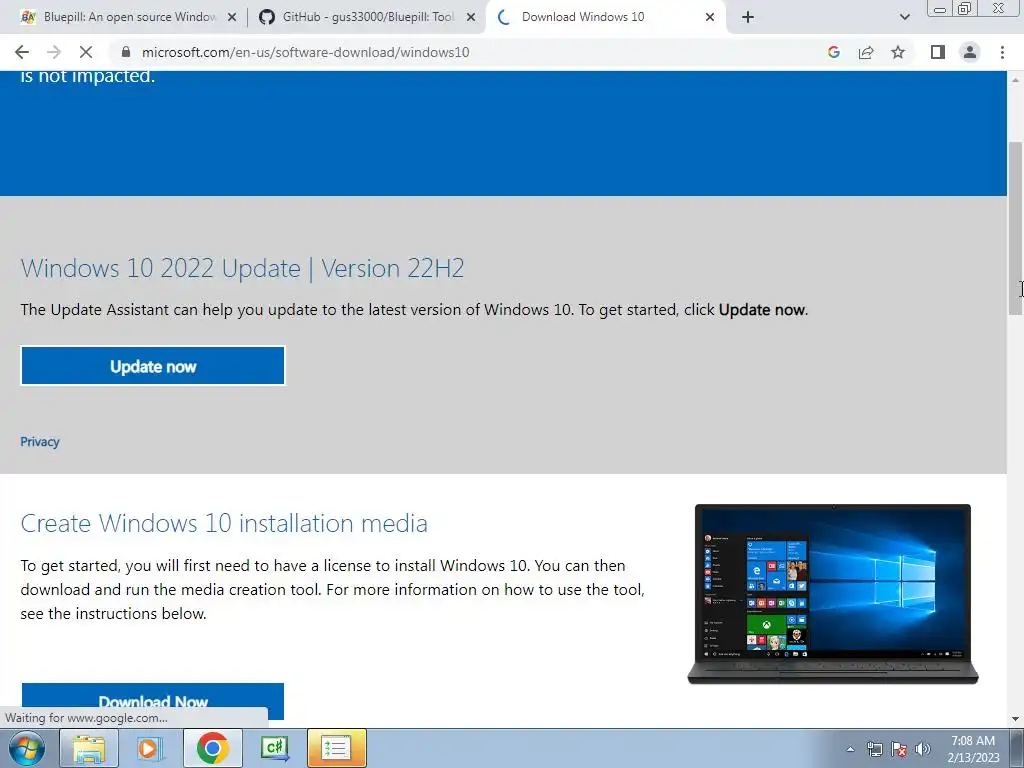Click the Create Windows 10 installation media heading

coord(224,523)
